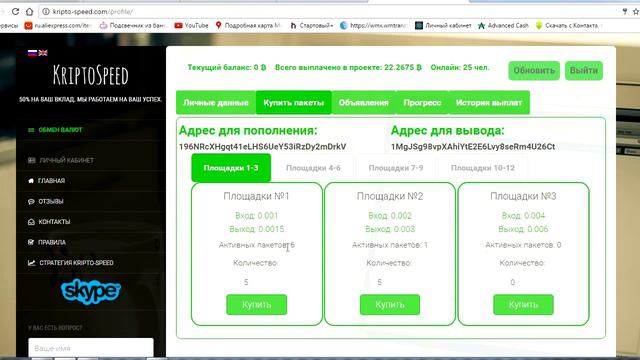The image size is (640, 360).
Task: Click Купить under Площадки №2
Action: point(390,304)
